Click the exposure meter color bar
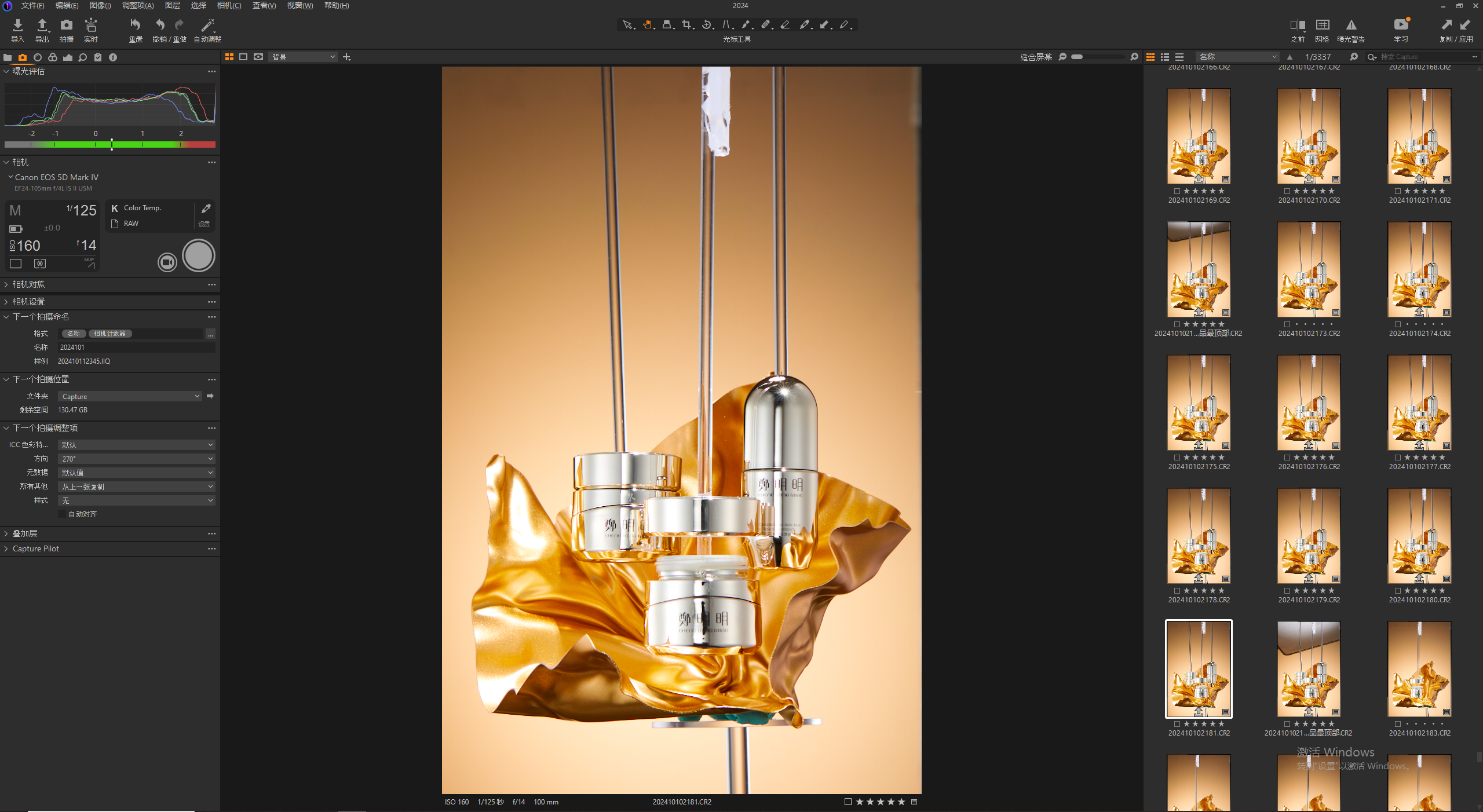Viewport: 1483px width, 812px height. coord(110,145)
